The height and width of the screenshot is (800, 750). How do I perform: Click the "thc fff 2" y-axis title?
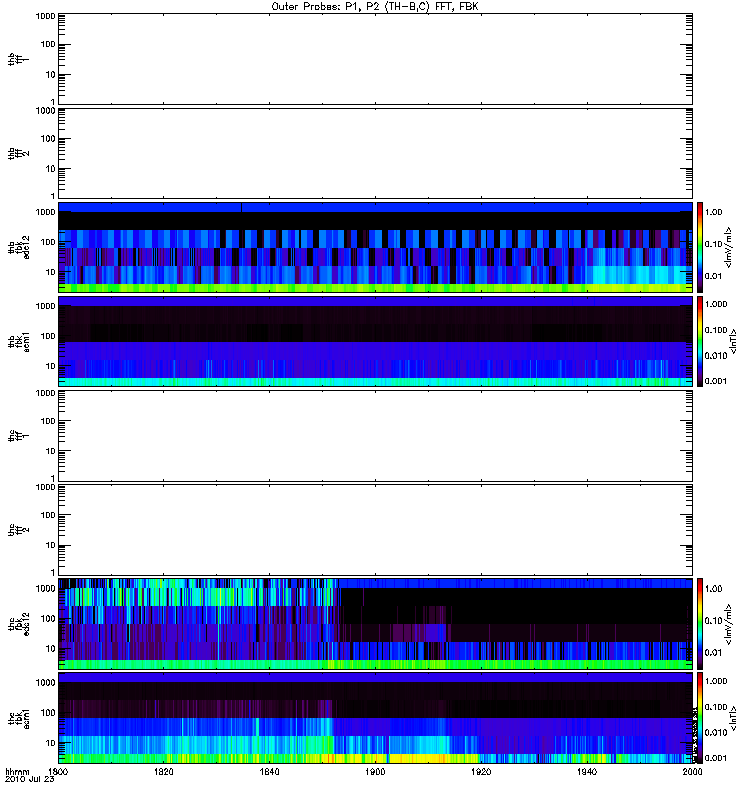[x=18, y=530]
